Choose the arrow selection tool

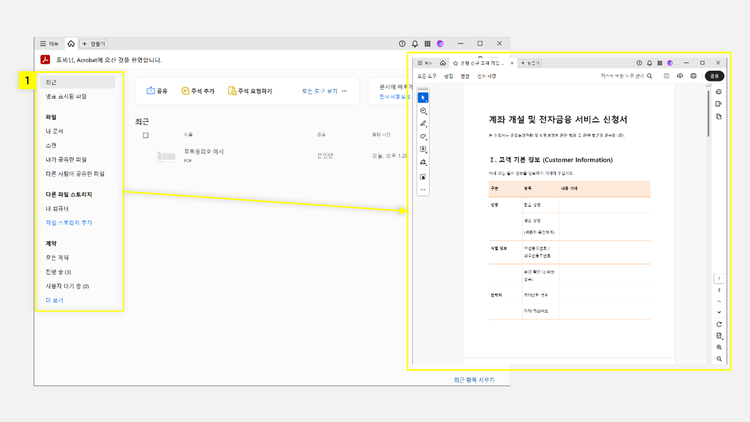423,98
